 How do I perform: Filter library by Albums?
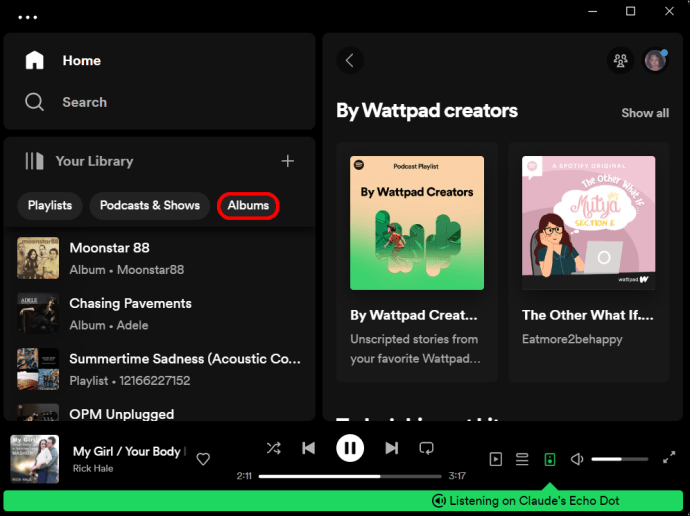(248, 205)
